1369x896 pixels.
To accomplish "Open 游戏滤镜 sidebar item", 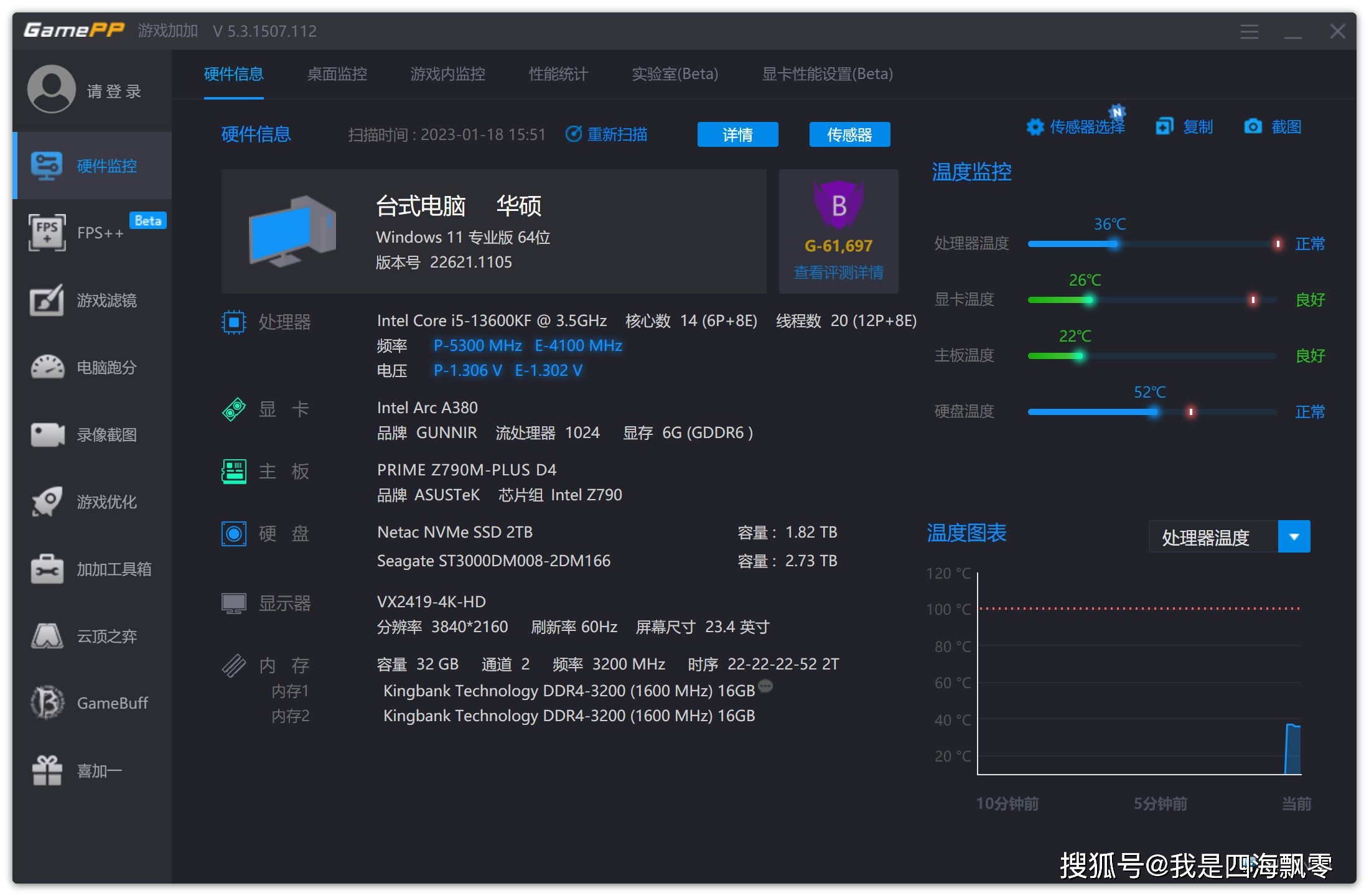I will (x=92, y=301).
